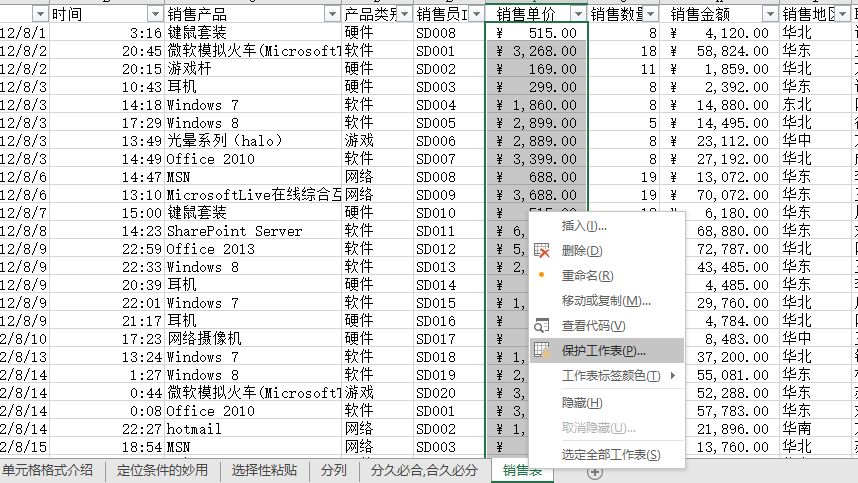Click the protect sheet icon beside 保护工作表

[x=542, y=351]
